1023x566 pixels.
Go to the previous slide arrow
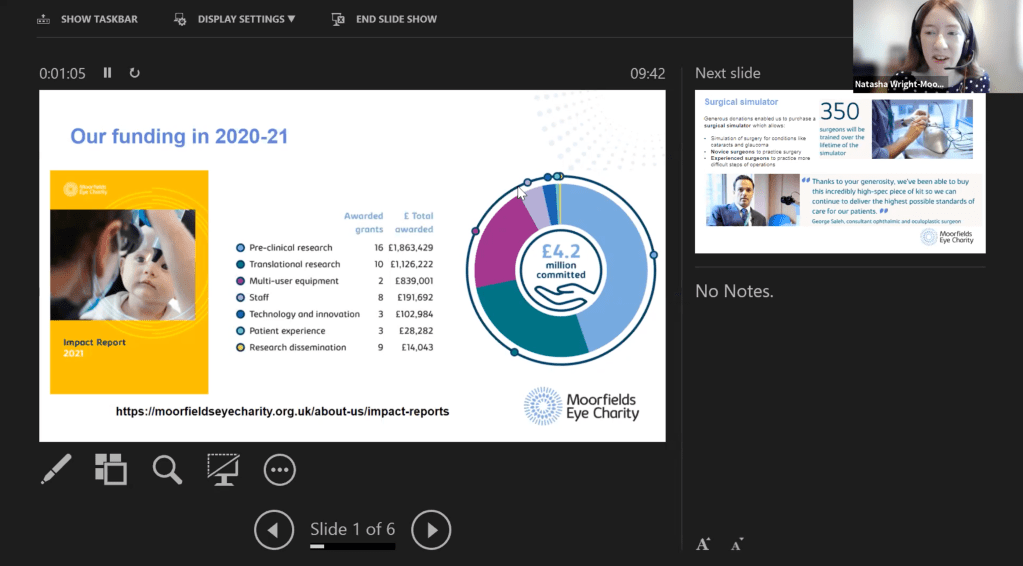[x=274, y=530]
